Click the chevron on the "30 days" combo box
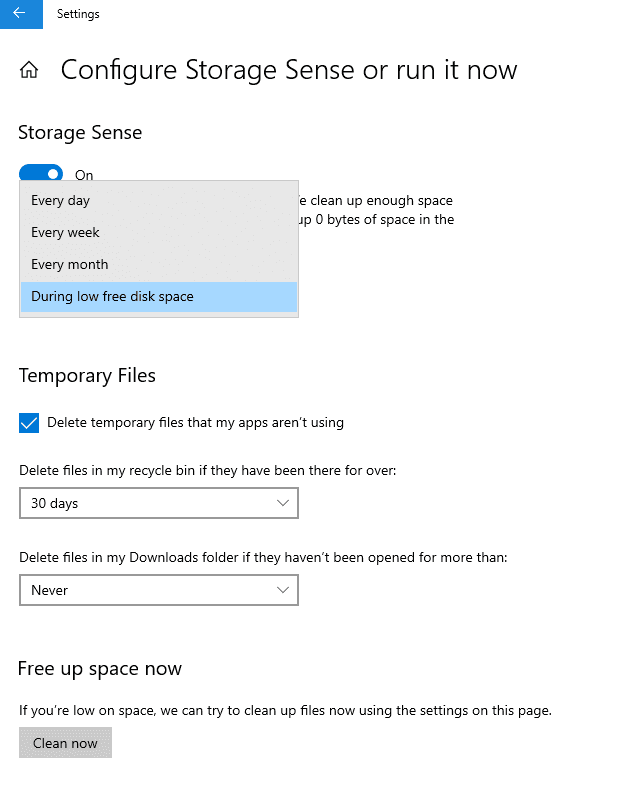This screenshot has width=635, height=786. point(283,503)
